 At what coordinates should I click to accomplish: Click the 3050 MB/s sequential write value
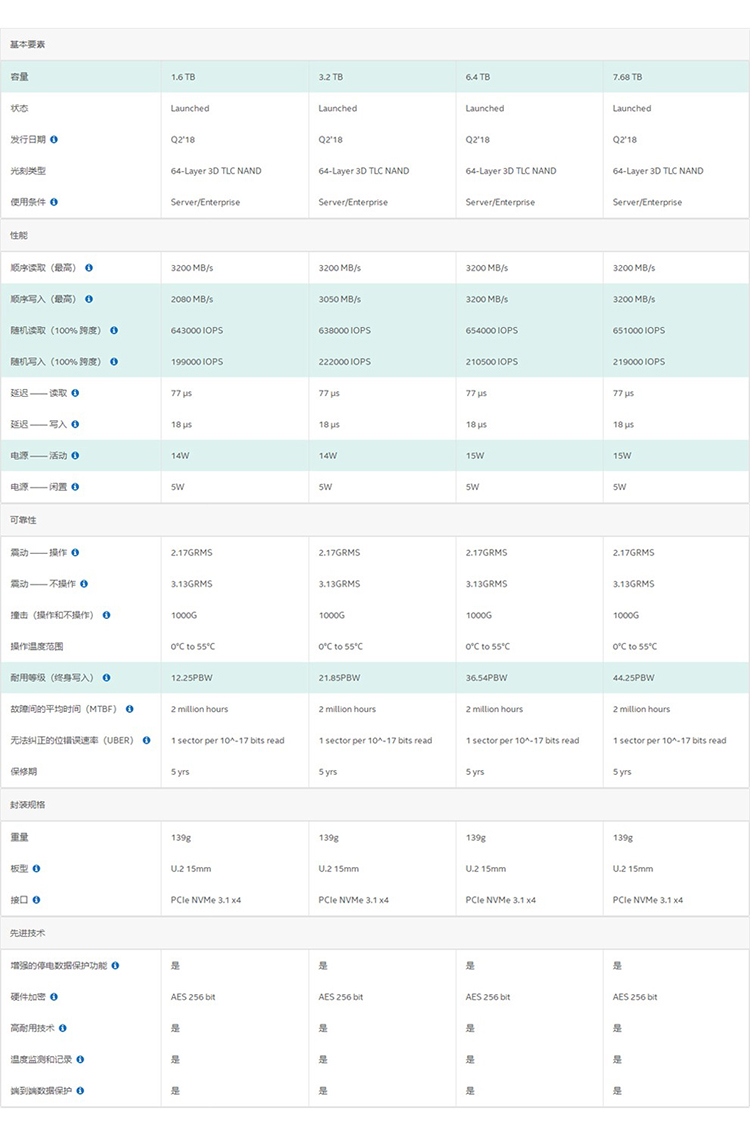click(x=340, y=299)
